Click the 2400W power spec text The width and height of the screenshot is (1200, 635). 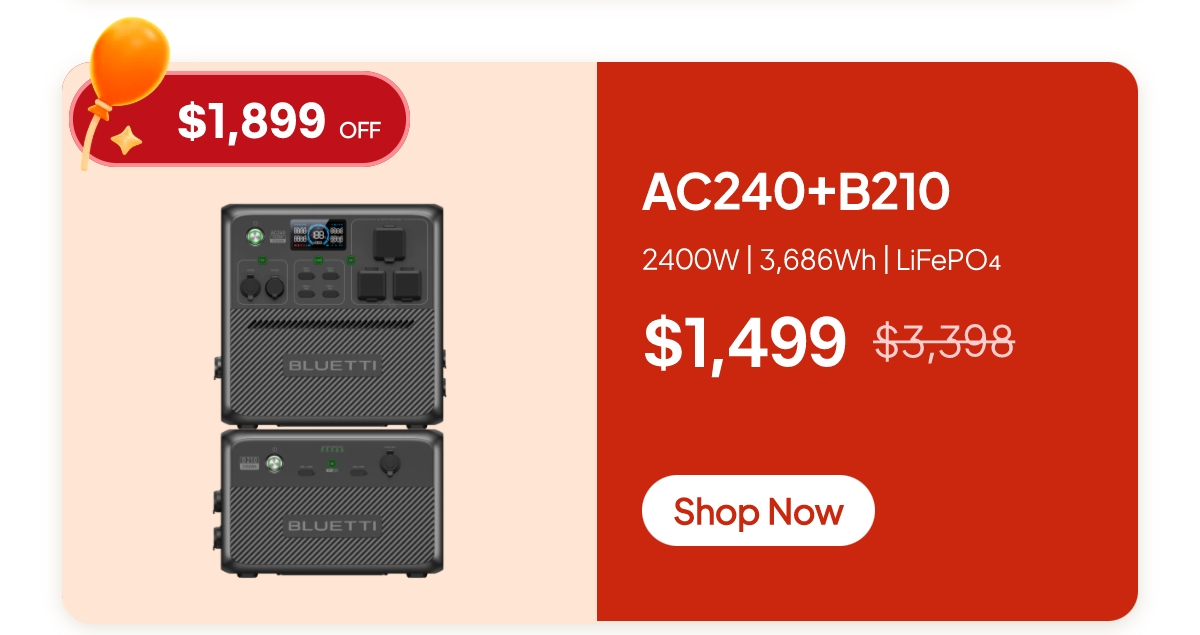tap(690, 261)
